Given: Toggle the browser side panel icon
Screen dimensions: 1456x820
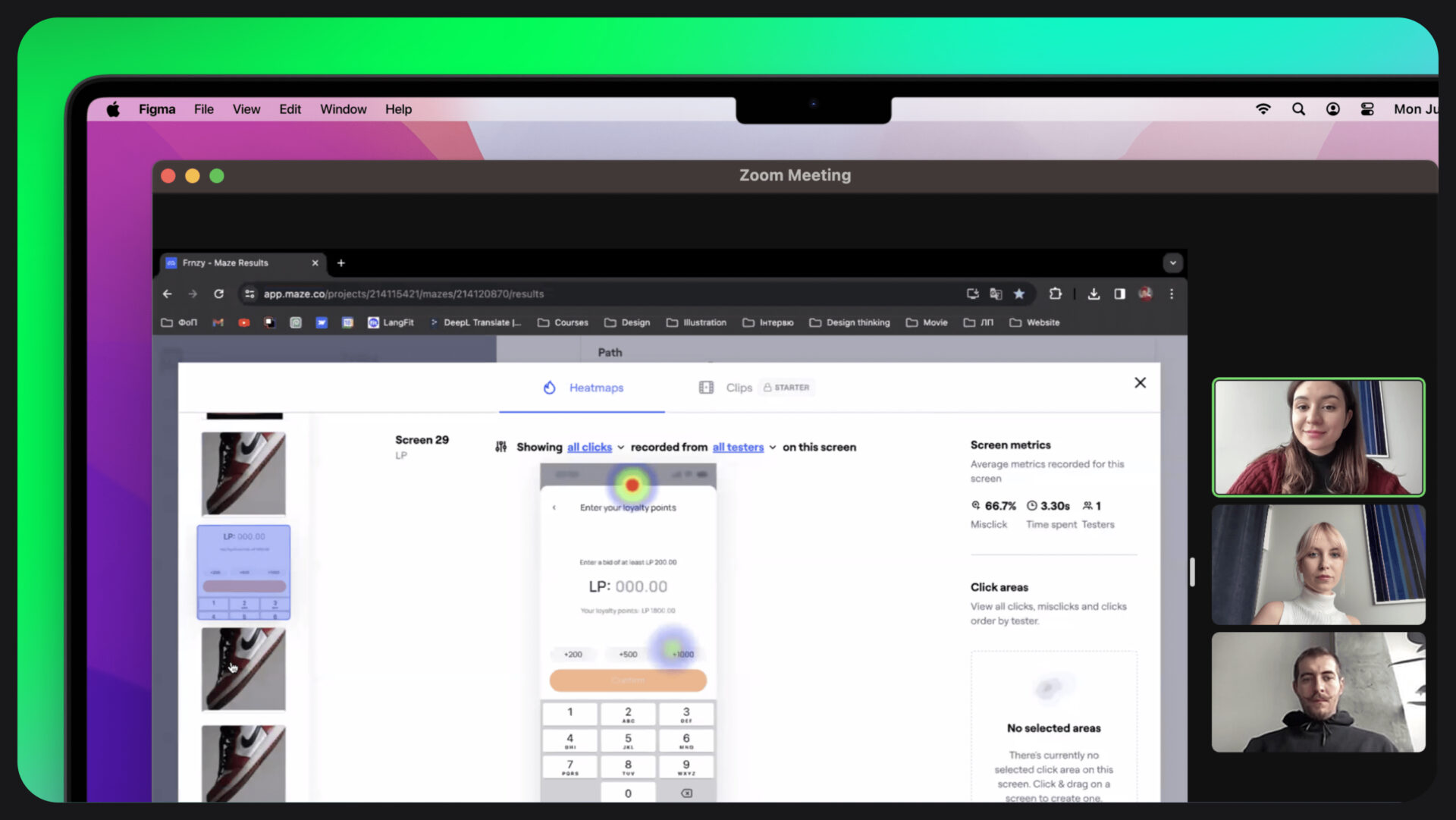Looking at the screenshot, I should point(1119,294).
